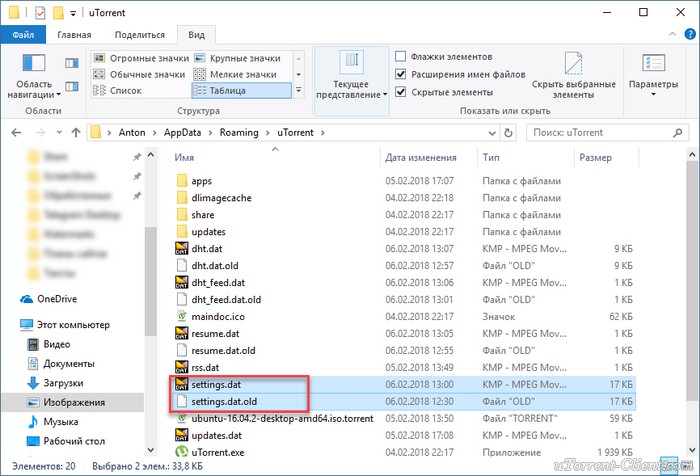The image size is (700, 476).
Task: Select the dht.dat file icon
Action: tap(182, 248)
